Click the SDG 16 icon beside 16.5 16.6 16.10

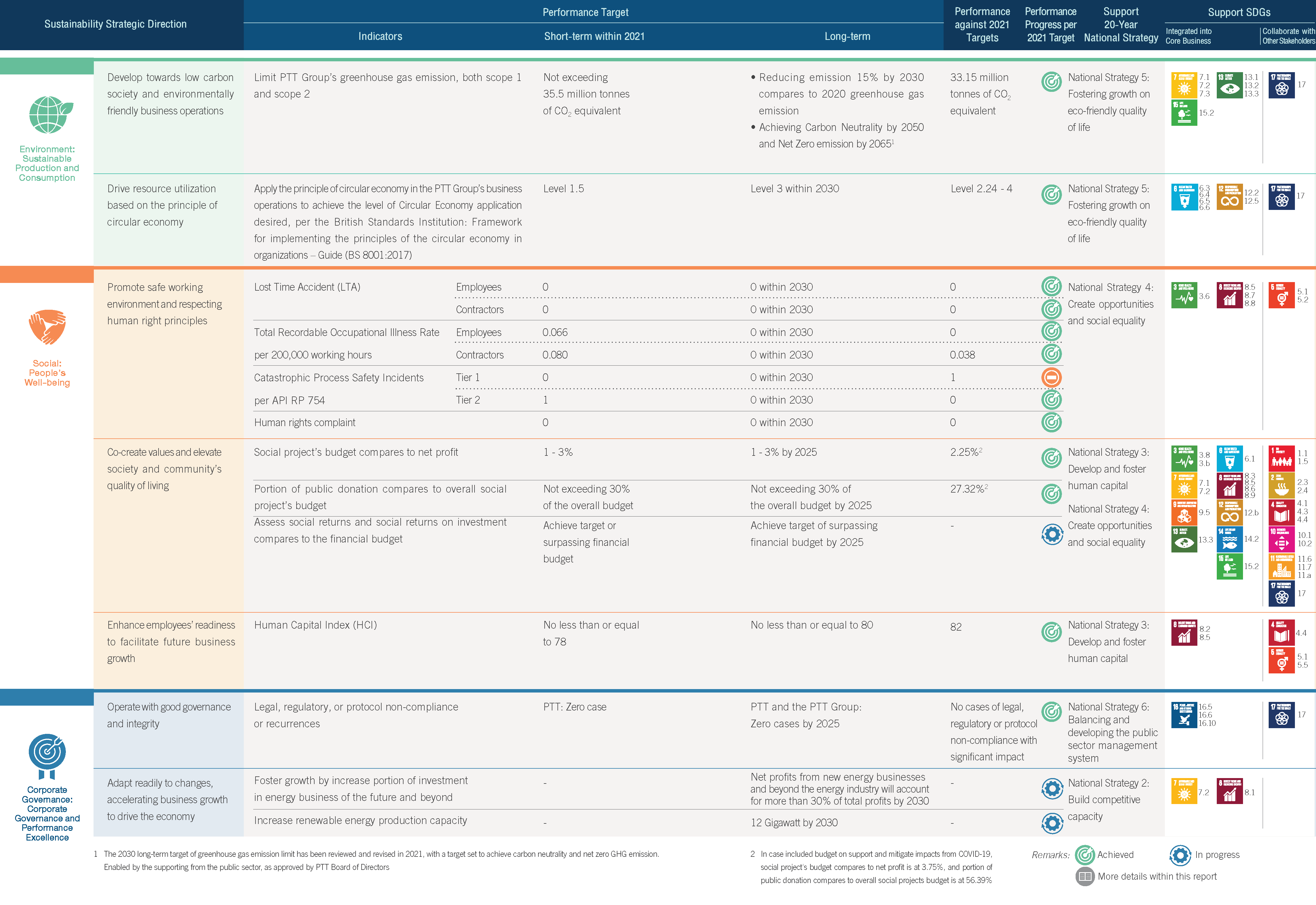1184,715
